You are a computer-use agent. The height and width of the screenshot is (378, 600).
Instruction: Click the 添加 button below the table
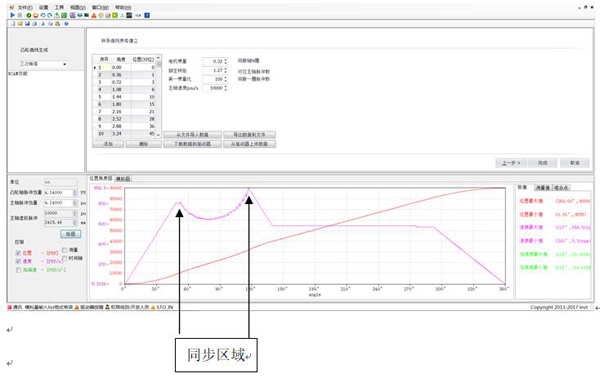coord(108,144)
